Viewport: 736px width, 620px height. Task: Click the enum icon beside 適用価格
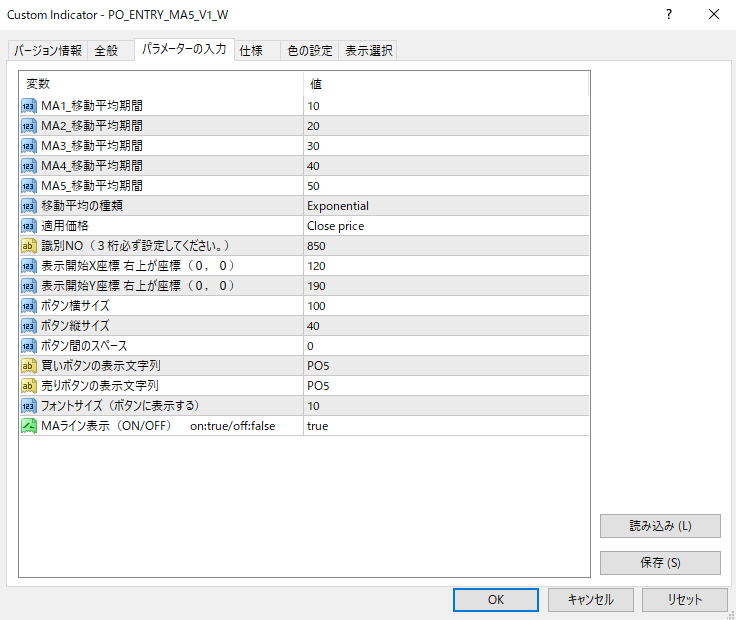pyautogui.click(x=29, y=226)
